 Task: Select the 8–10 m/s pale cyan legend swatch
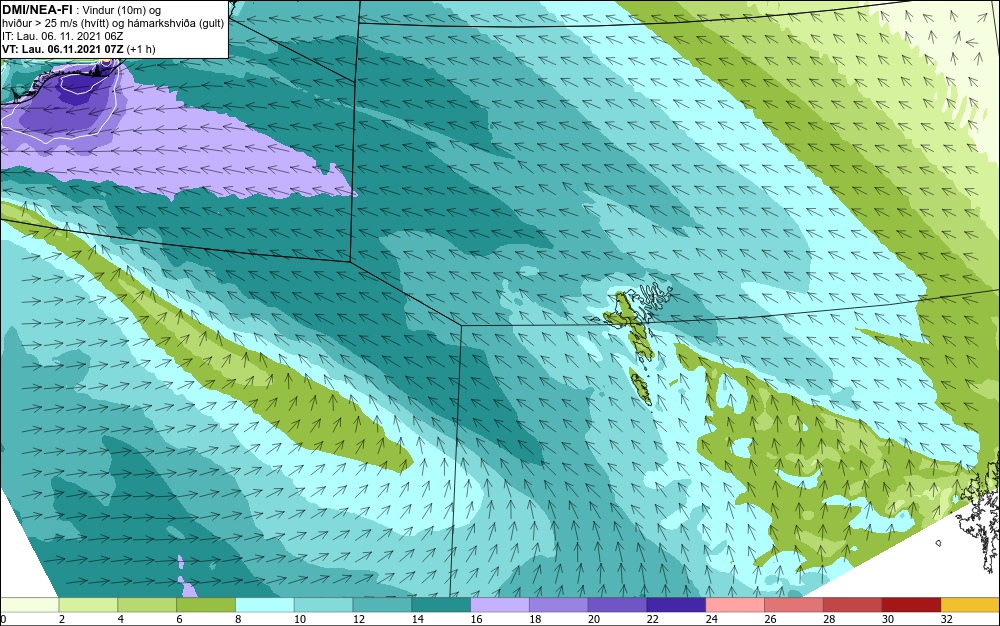(x=265, y=605)
